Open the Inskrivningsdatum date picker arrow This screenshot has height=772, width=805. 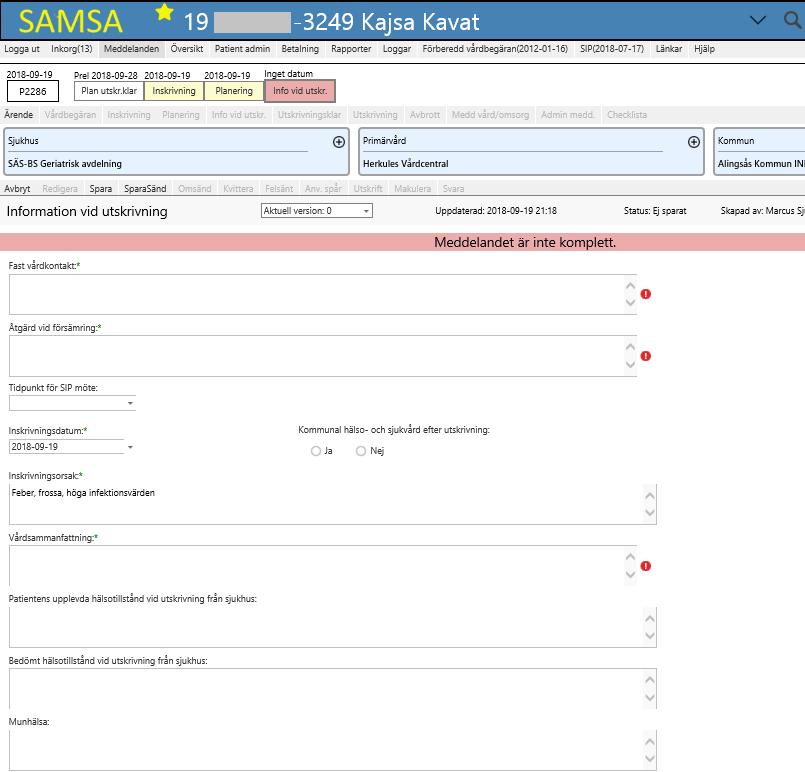click(130, 447)
